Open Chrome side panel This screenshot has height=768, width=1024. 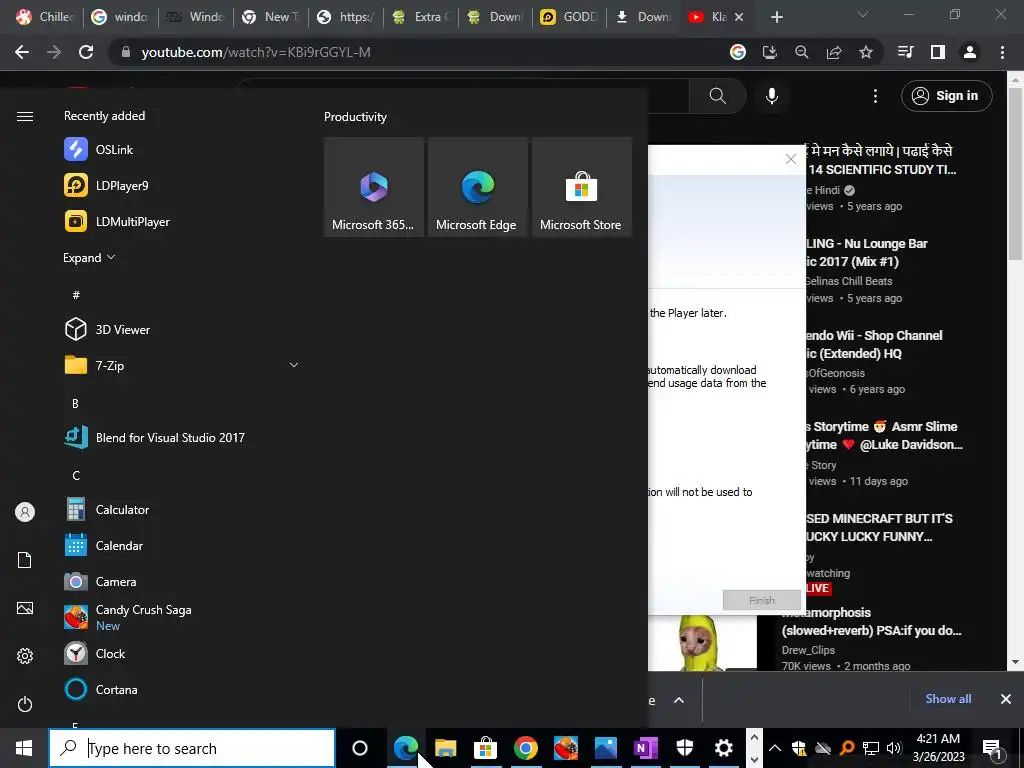click(938, 52)
